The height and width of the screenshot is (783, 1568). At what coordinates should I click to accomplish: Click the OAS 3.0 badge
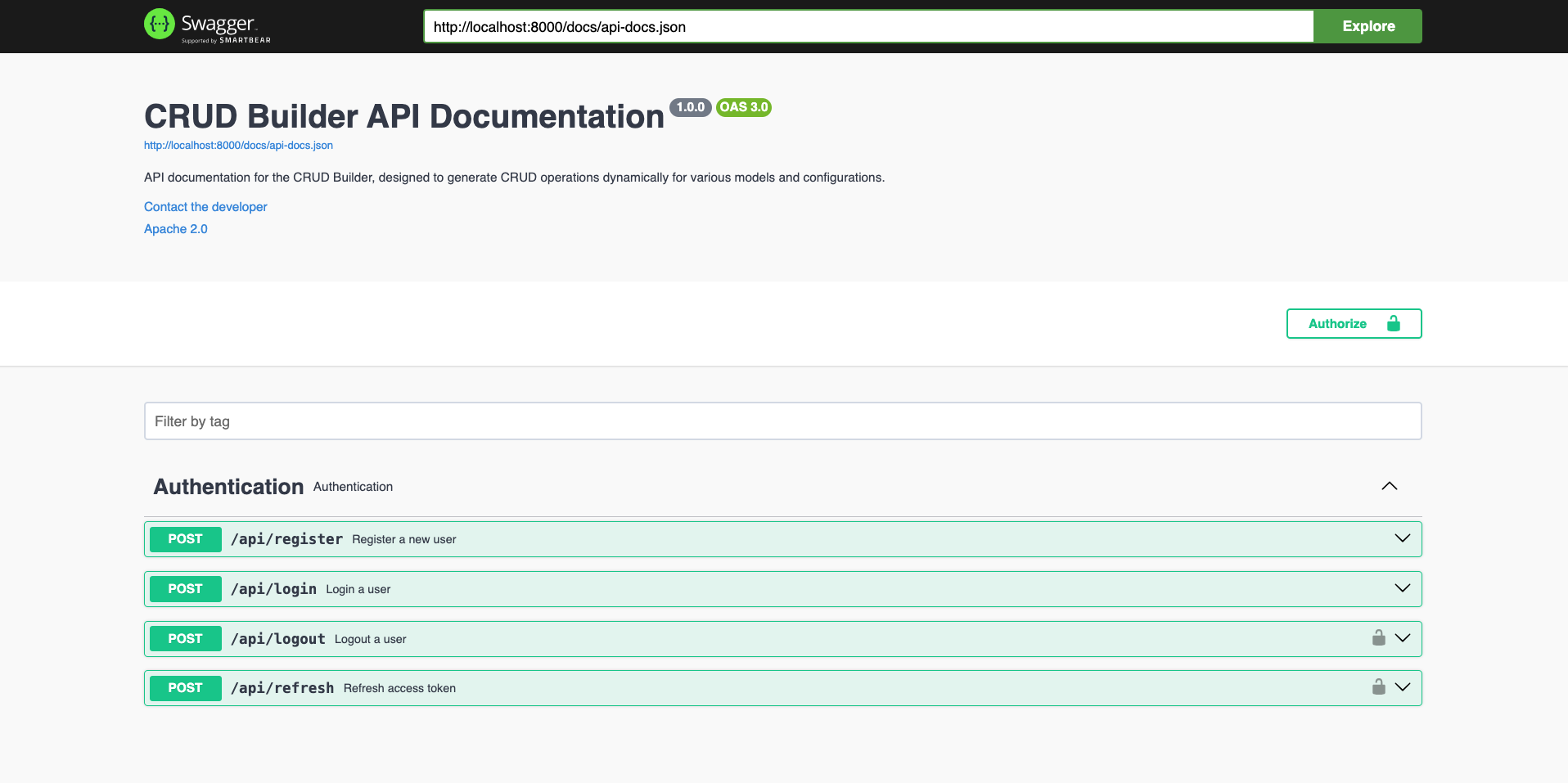coord(744,107)
